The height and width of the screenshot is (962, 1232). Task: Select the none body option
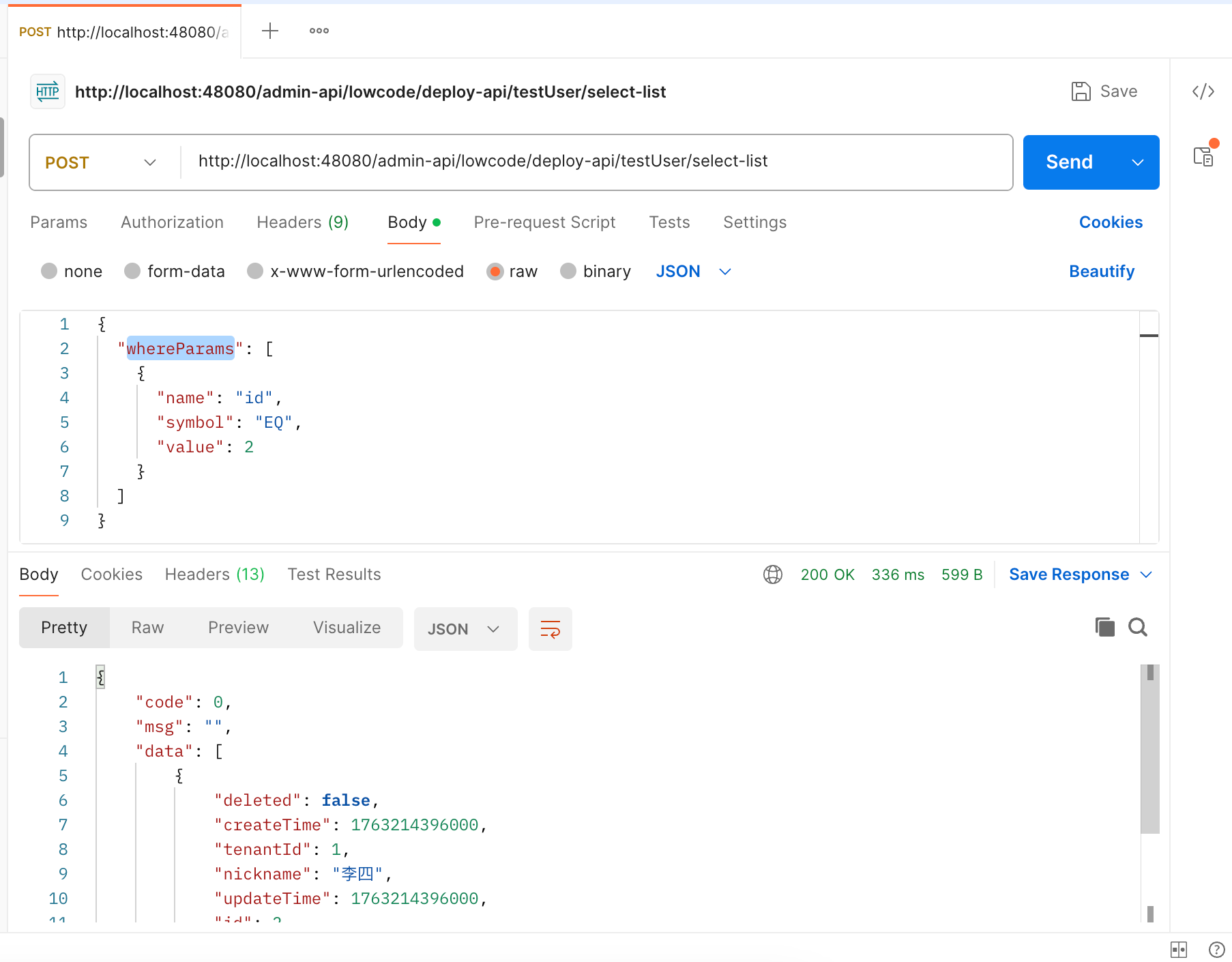coord(49,272)
